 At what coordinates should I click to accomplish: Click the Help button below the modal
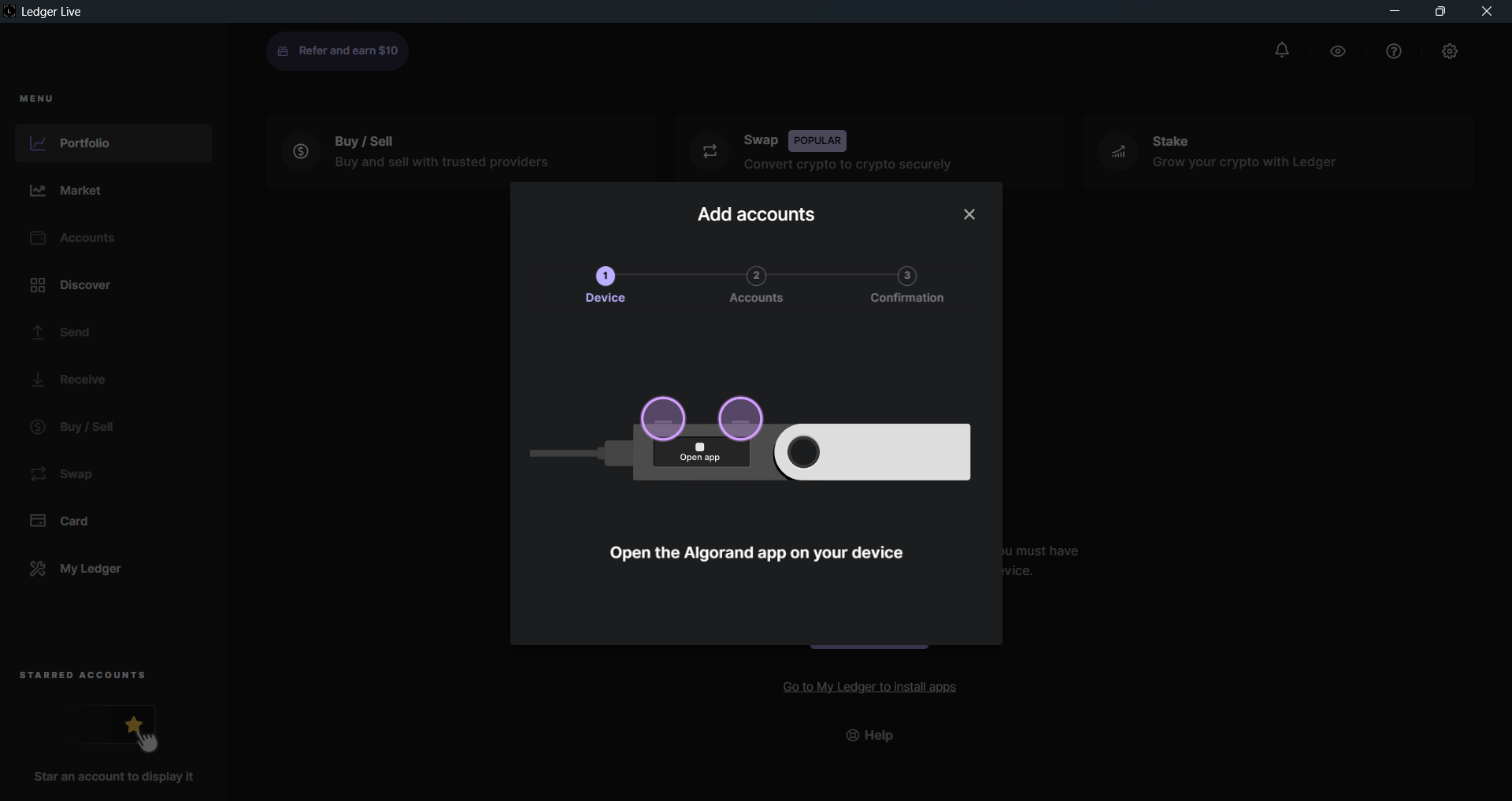click(869, 735)
